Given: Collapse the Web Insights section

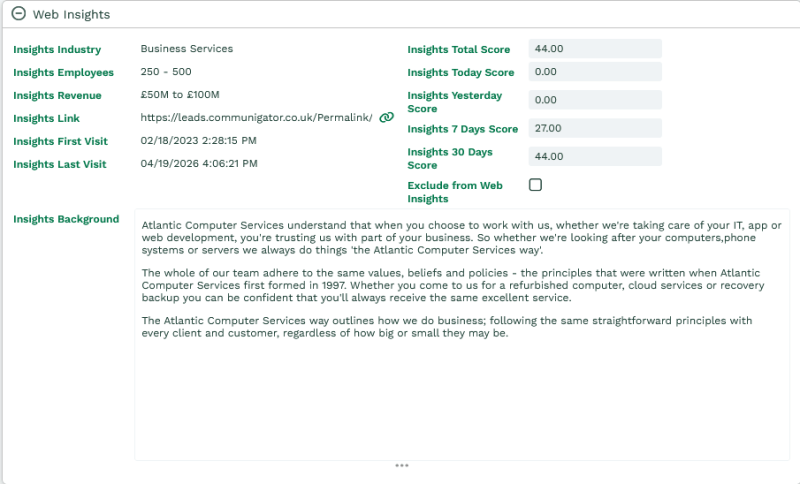Looking at the screenshot, I should tap(18, 14).
